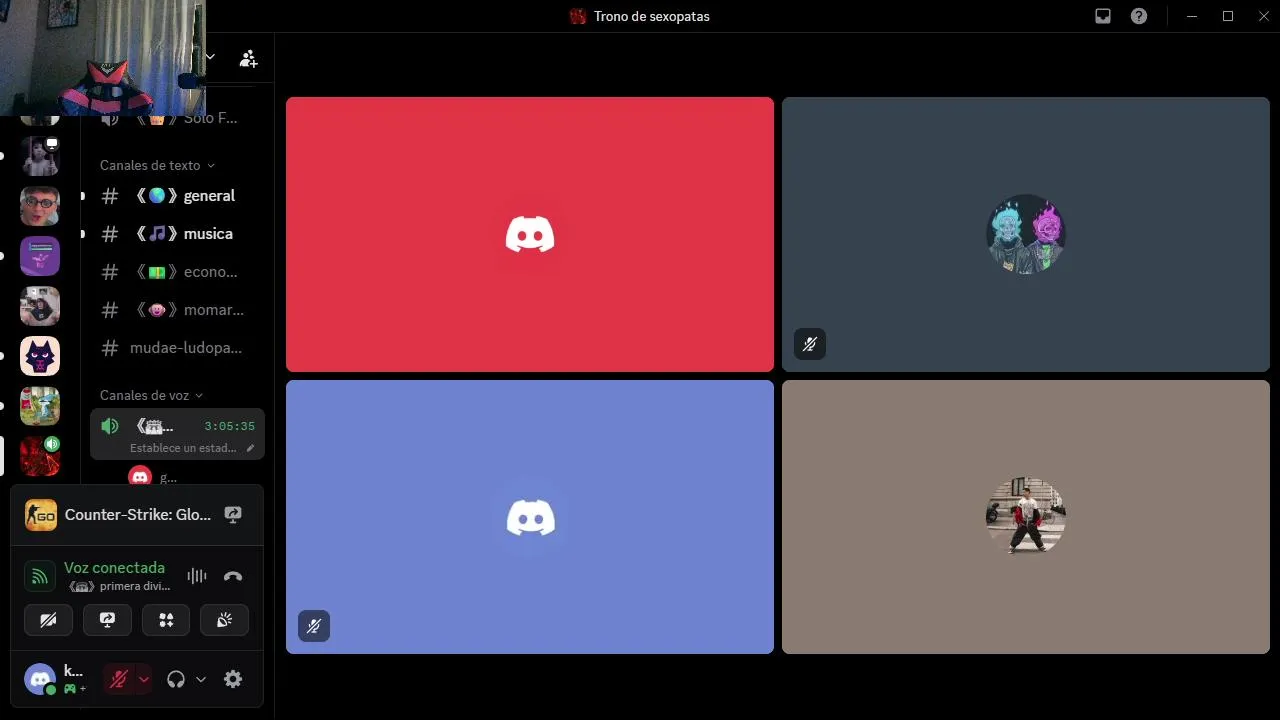Open the momar... text channel
Screen dimensions: 1280x720
(x=177, y=310)
